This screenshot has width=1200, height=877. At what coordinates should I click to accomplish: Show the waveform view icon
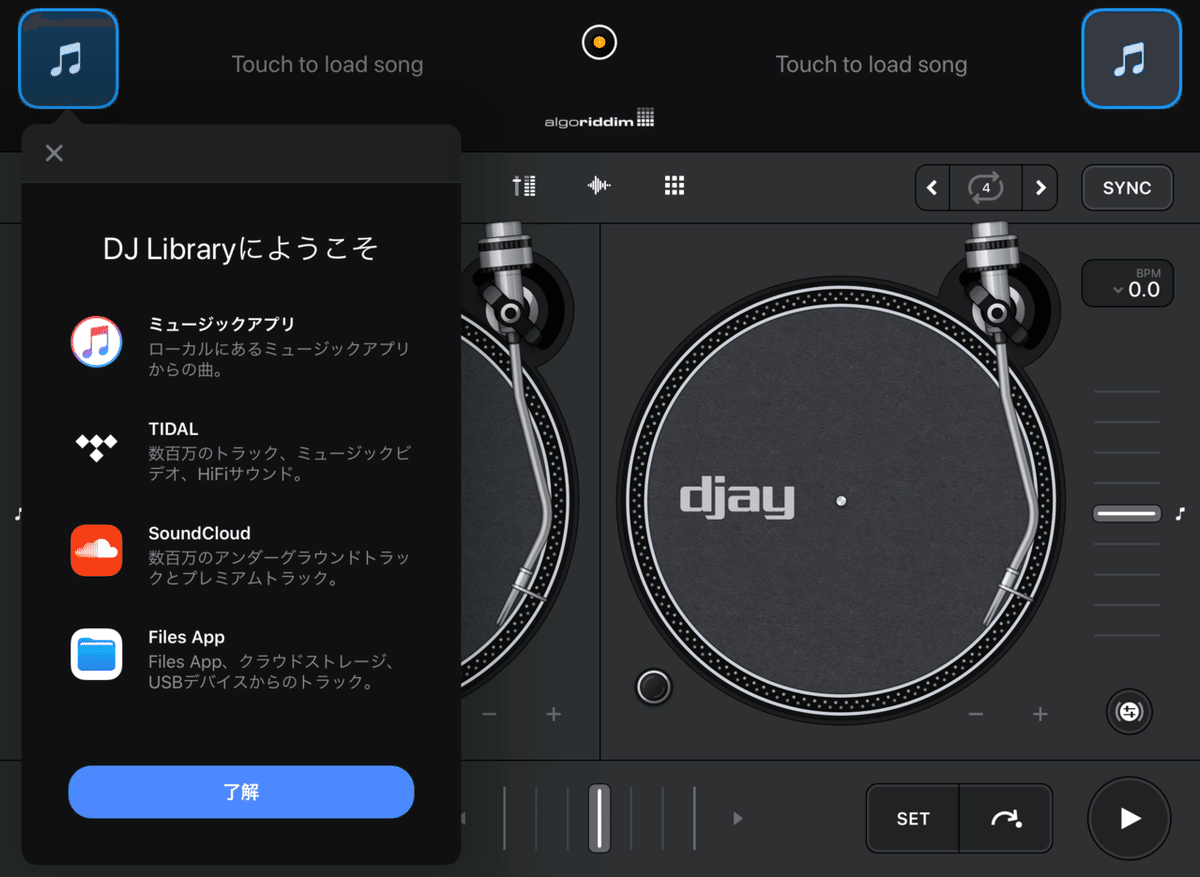(599, 185)
